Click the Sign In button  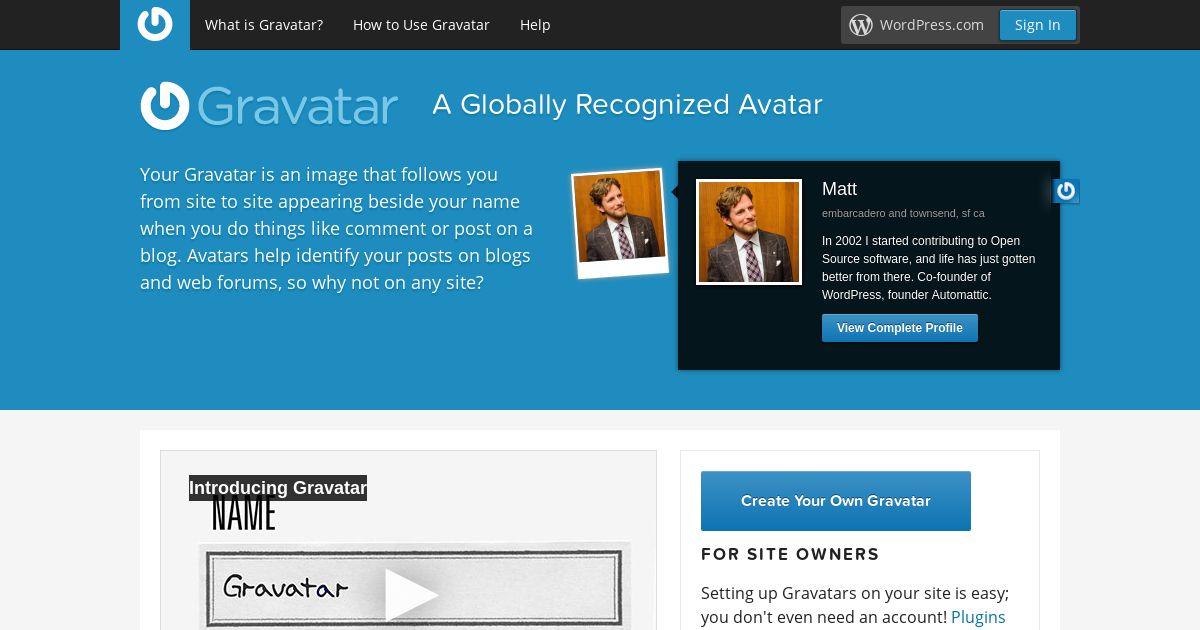(1038, 25)
